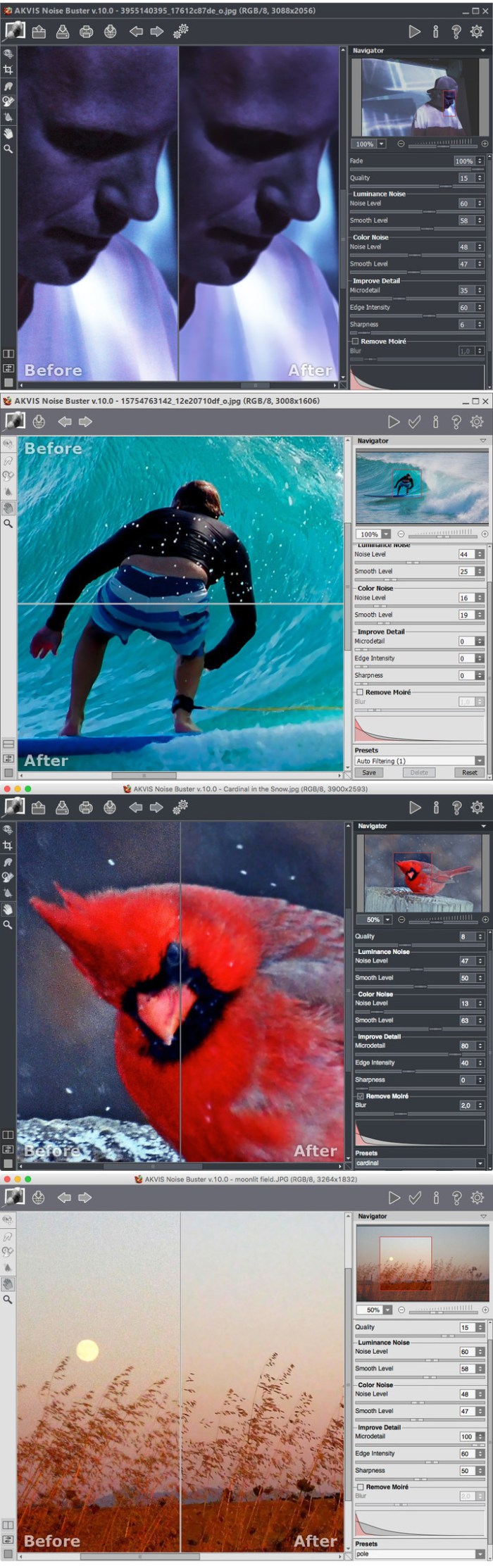The height and width of the screenshot is (1568, 493).
Task: Click the Navigator panel title in the moonlit field window
Action: pyautogui.click(x=373, y=1216)
